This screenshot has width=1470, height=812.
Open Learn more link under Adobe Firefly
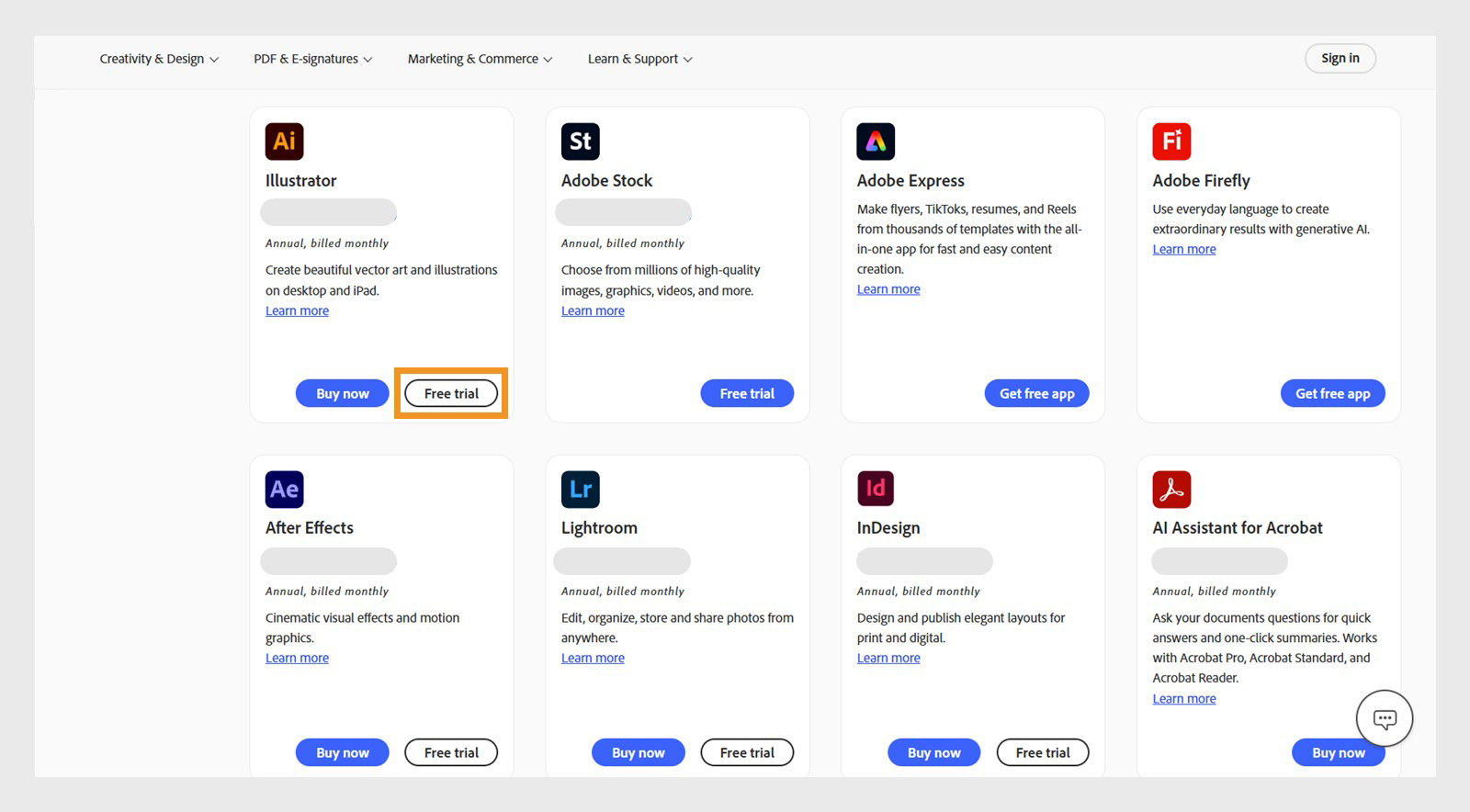tap(1183, 249)
